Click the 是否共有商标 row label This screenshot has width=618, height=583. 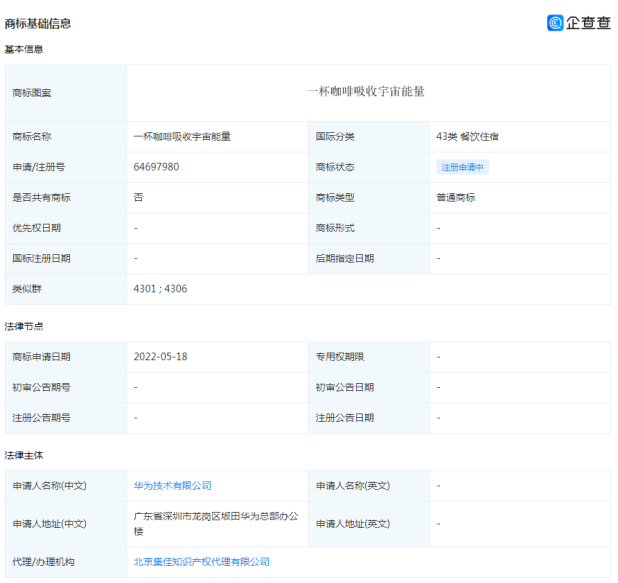[41, 197]
